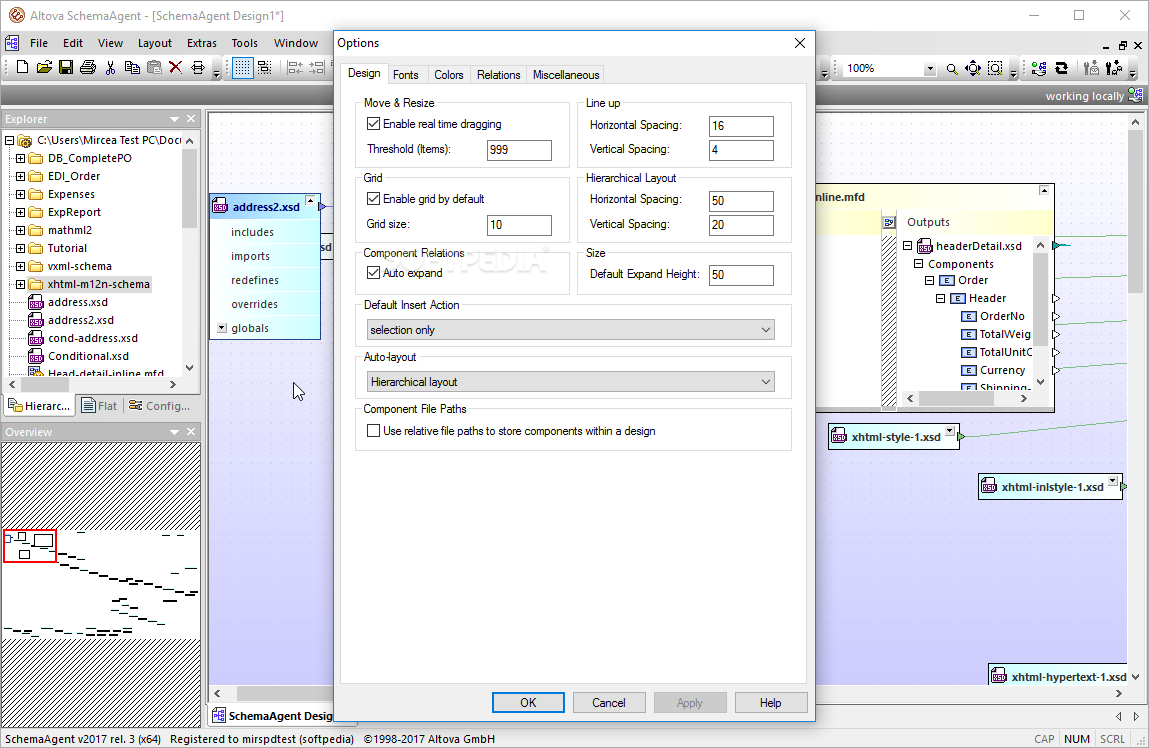Collapse the headerDetail.xsd node
1149x748 pixels.
tap(908, 246)
